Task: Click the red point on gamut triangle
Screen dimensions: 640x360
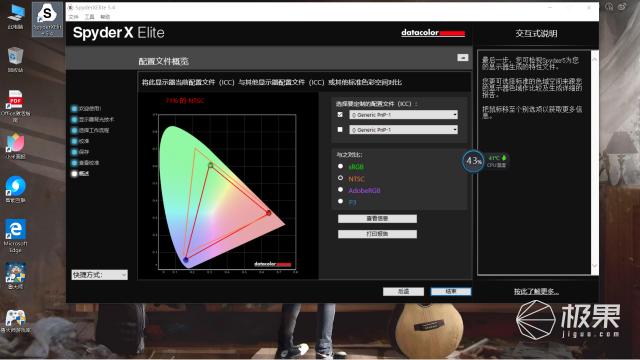Action: (x=268, y=213)
